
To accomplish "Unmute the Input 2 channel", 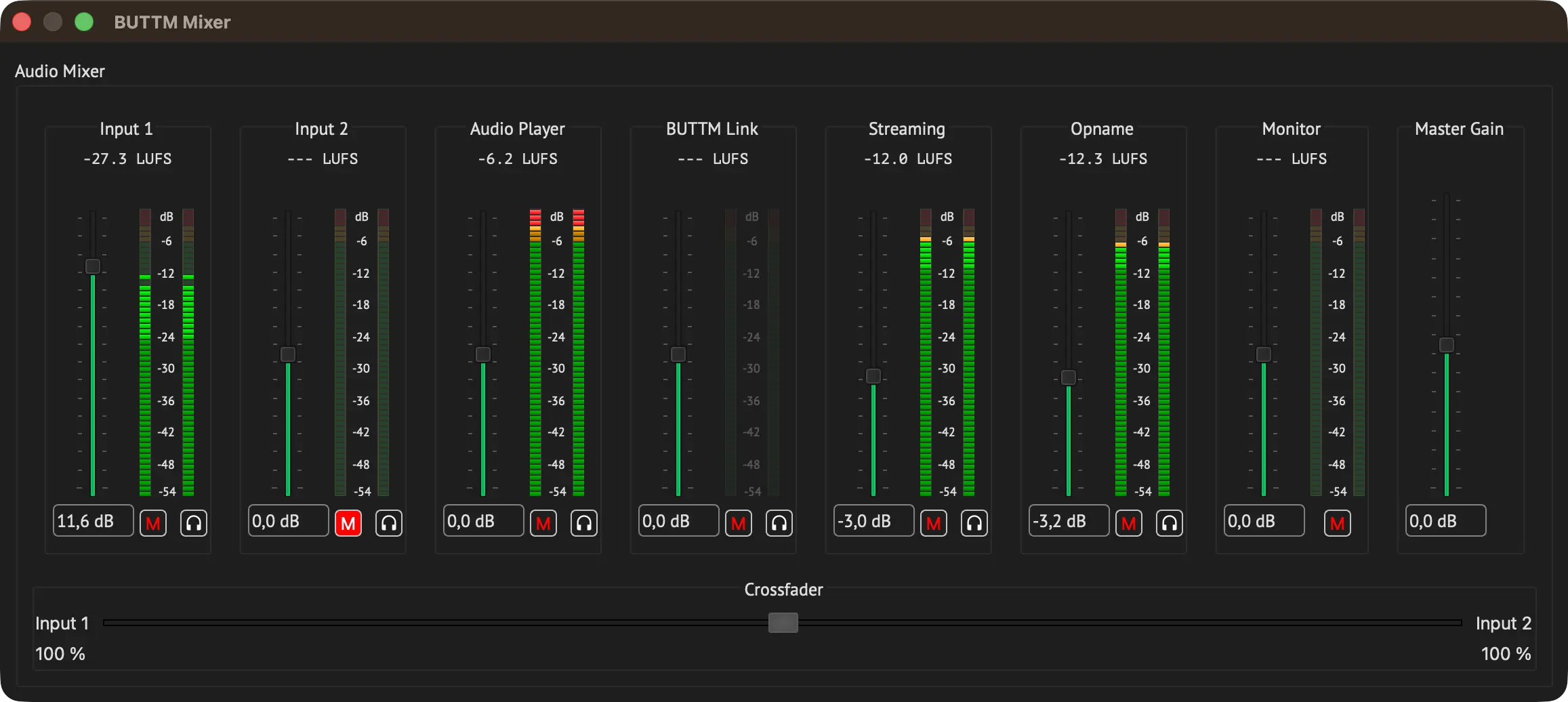I will [x=348, y=523].
